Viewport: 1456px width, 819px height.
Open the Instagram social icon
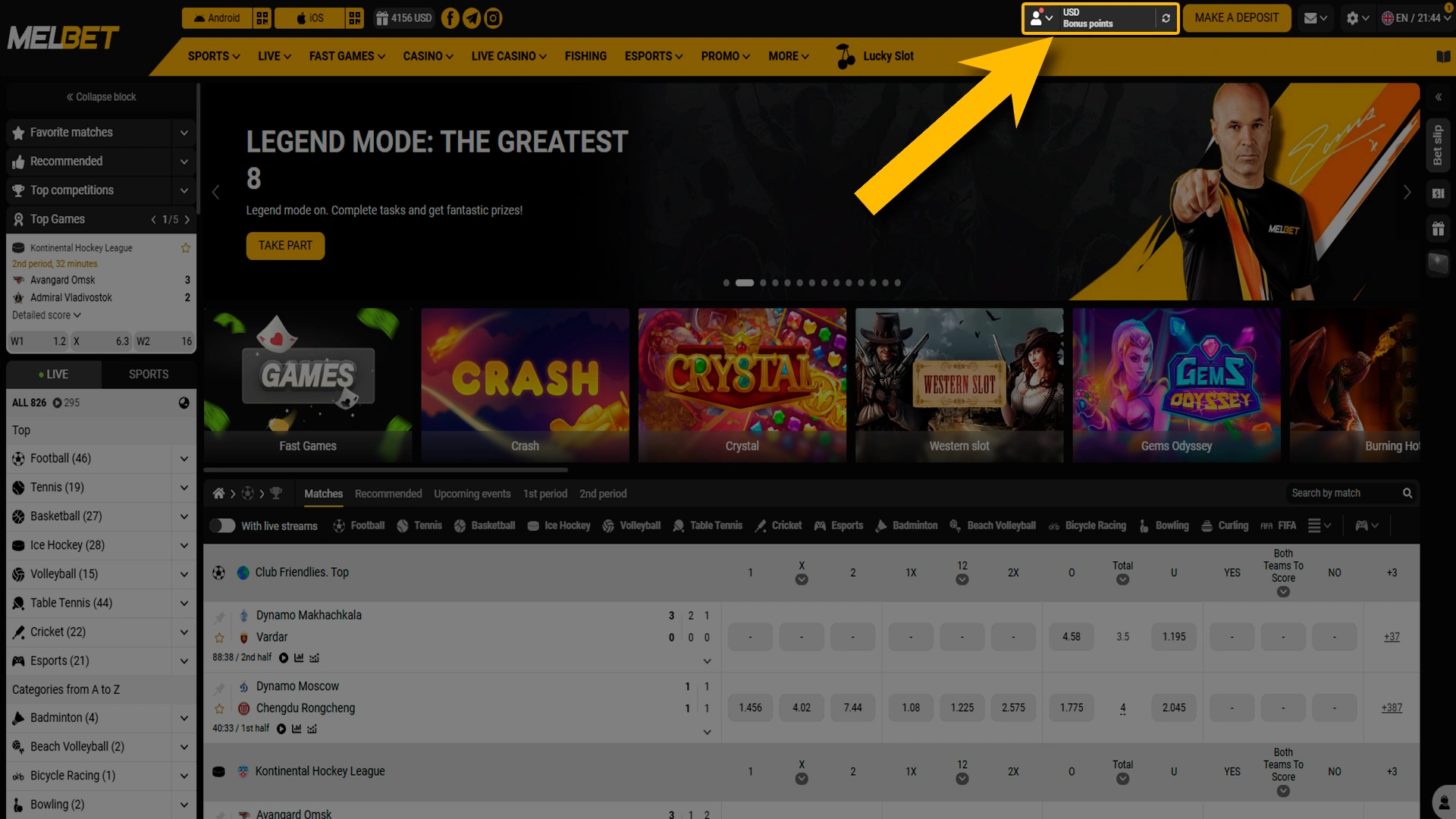pos(493,18)
